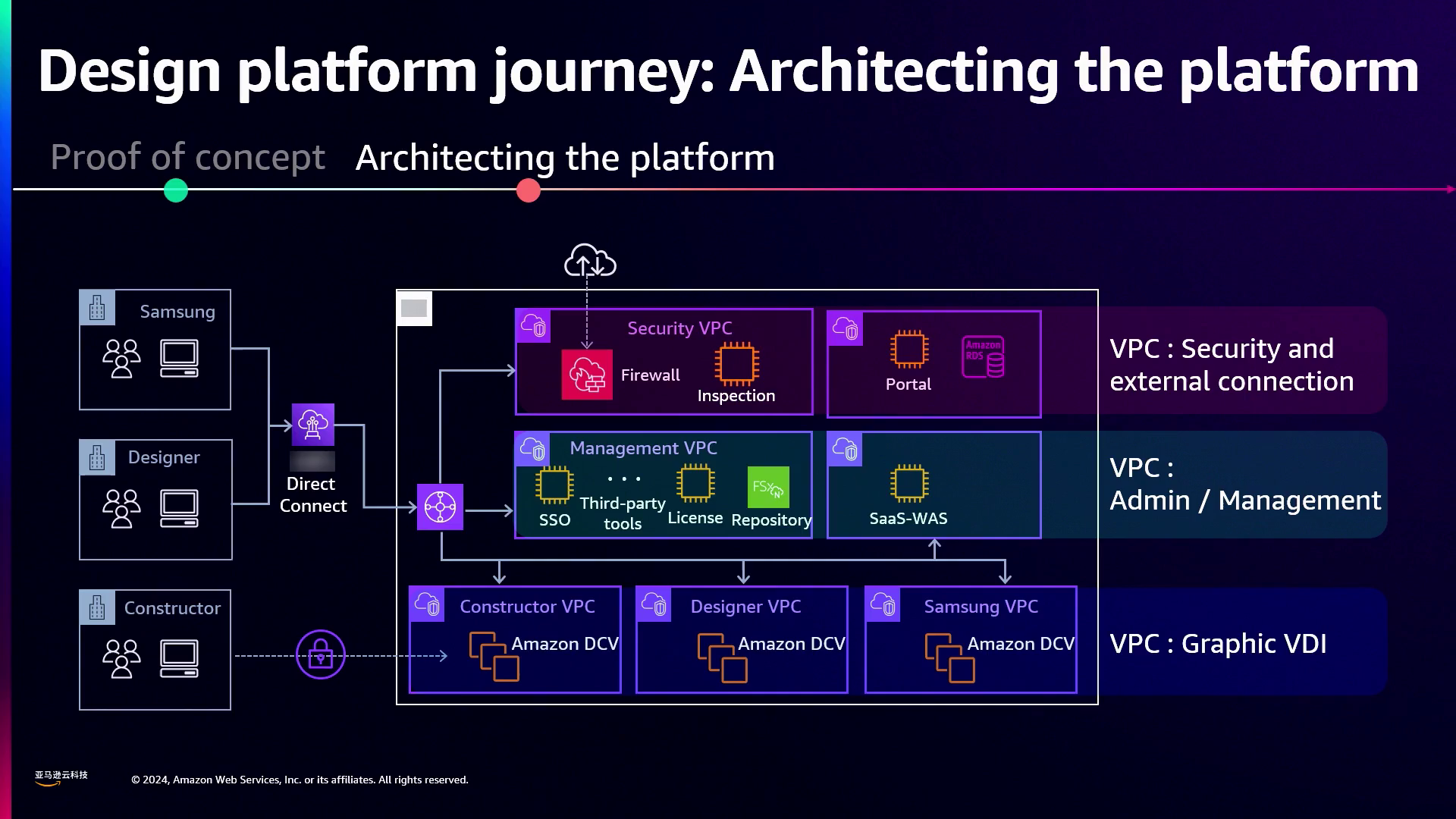Click the Inspection chip icon
Viewport: 1456px width, 819px height.
[x=736, y=363]
